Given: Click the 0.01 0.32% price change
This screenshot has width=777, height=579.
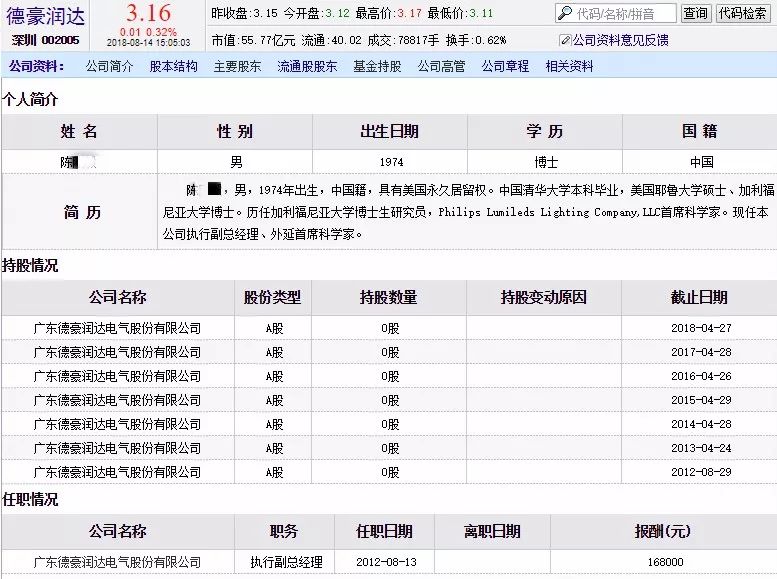Looking at the screenshot, I should pyautogui.click(x=148, y=32).
